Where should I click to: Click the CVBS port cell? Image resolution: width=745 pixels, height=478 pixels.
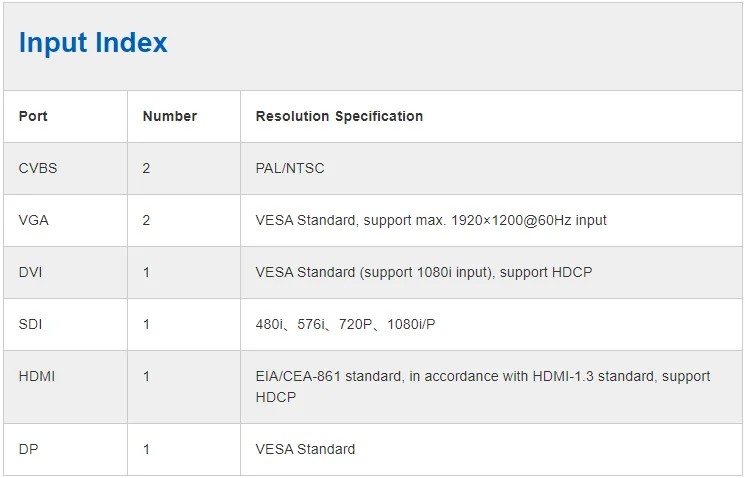[x=38, y=168]
